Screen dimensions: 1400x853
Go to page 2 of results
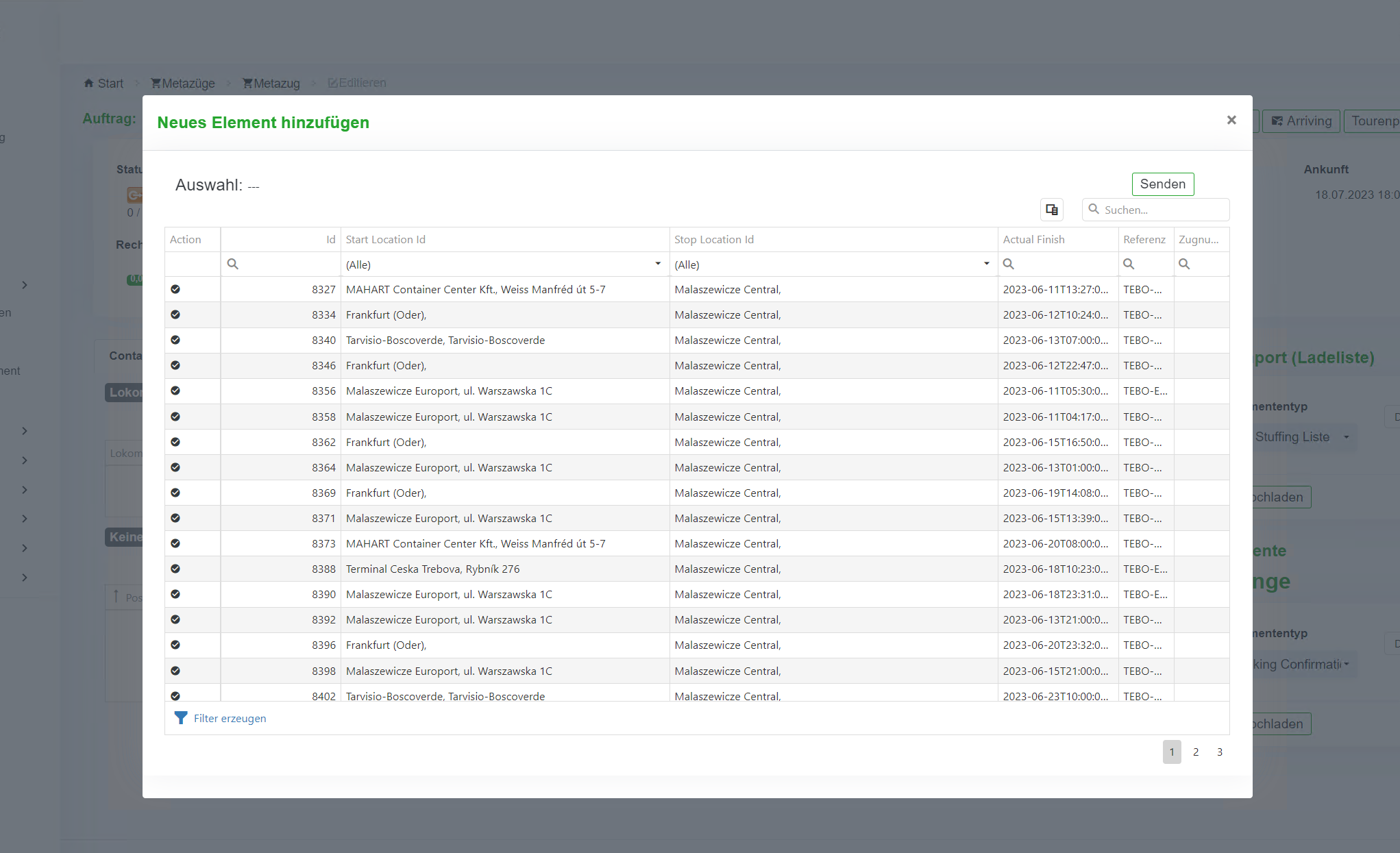click(x=1196, y=752)
